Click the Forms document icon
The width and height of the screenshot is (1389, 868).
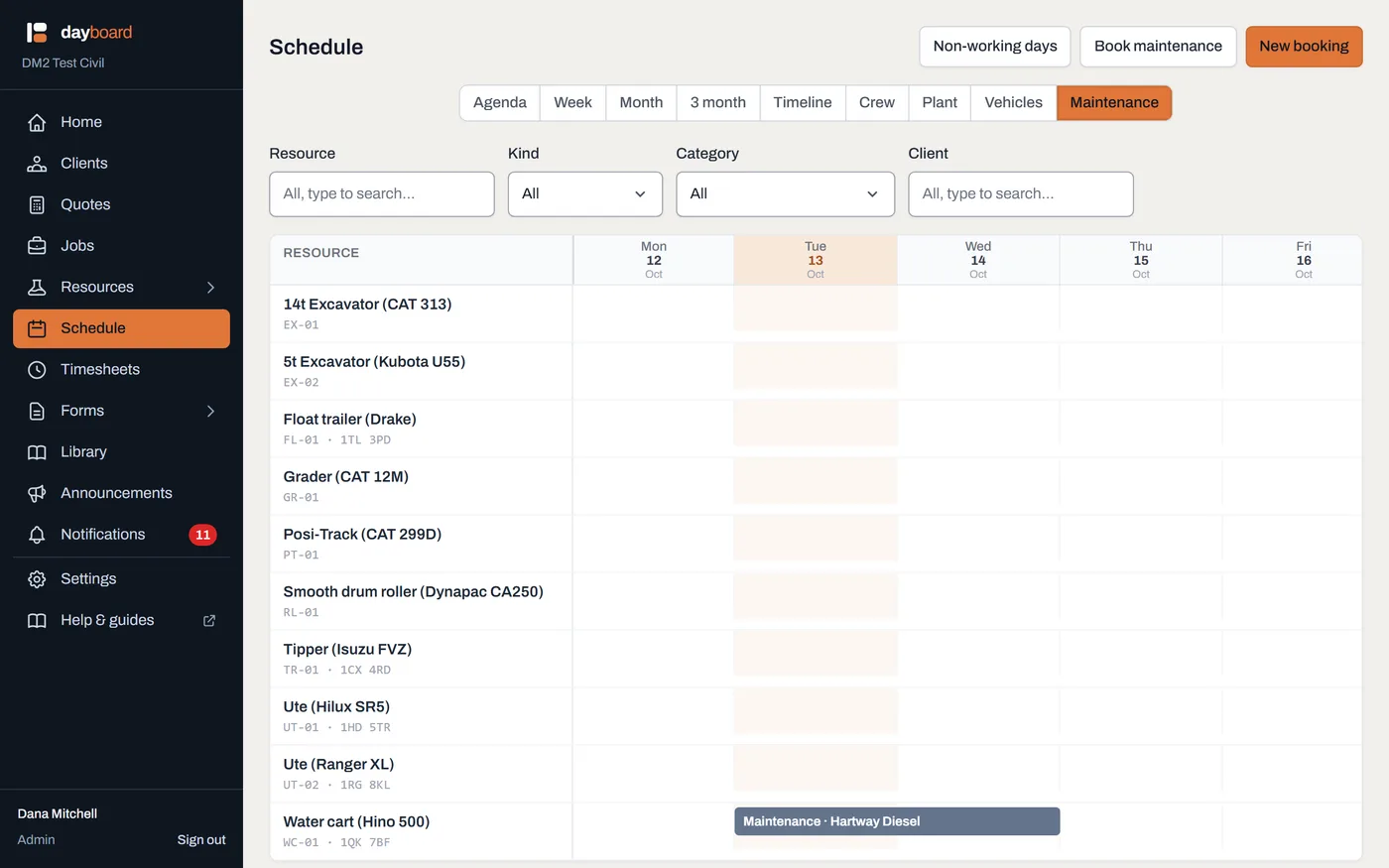(x=37, y=411)
